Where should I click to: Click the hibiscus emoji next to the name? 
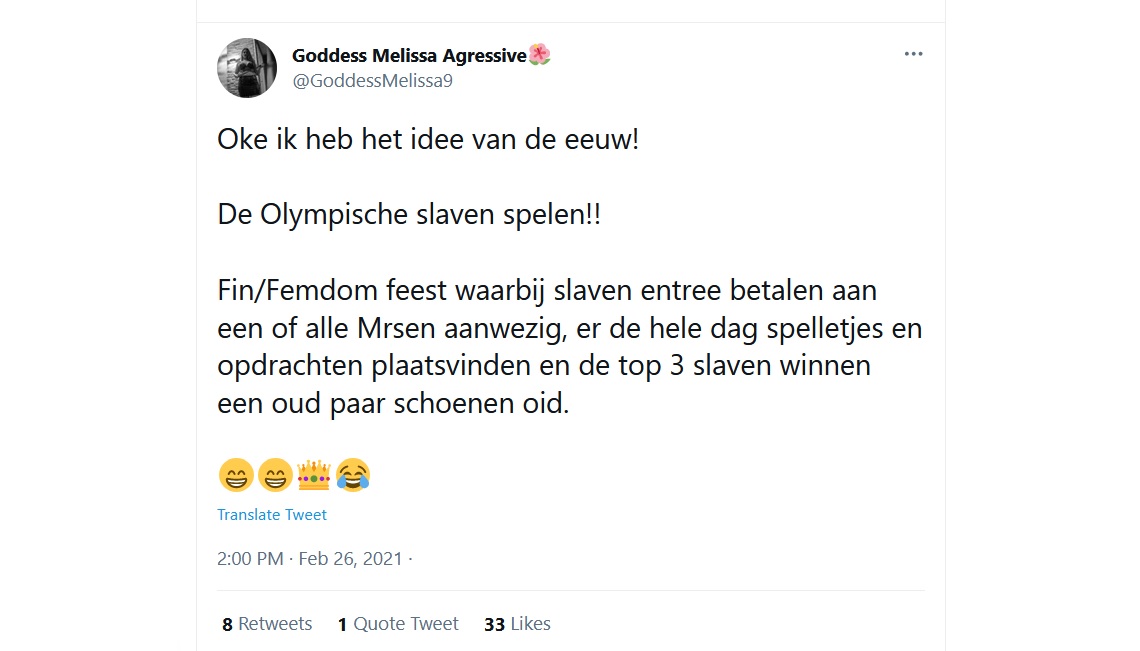coord(540,55)
